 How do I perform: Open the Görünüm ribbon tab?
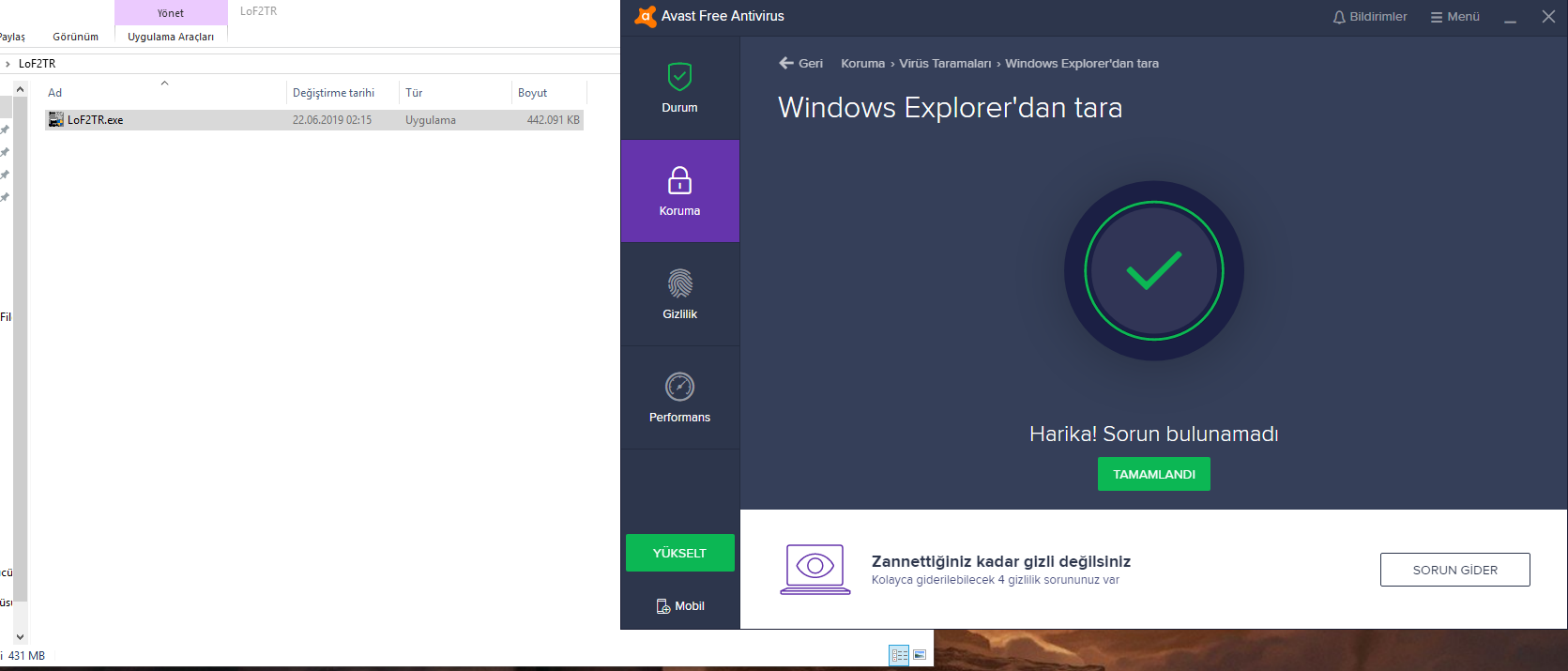(x=75, y=37)
